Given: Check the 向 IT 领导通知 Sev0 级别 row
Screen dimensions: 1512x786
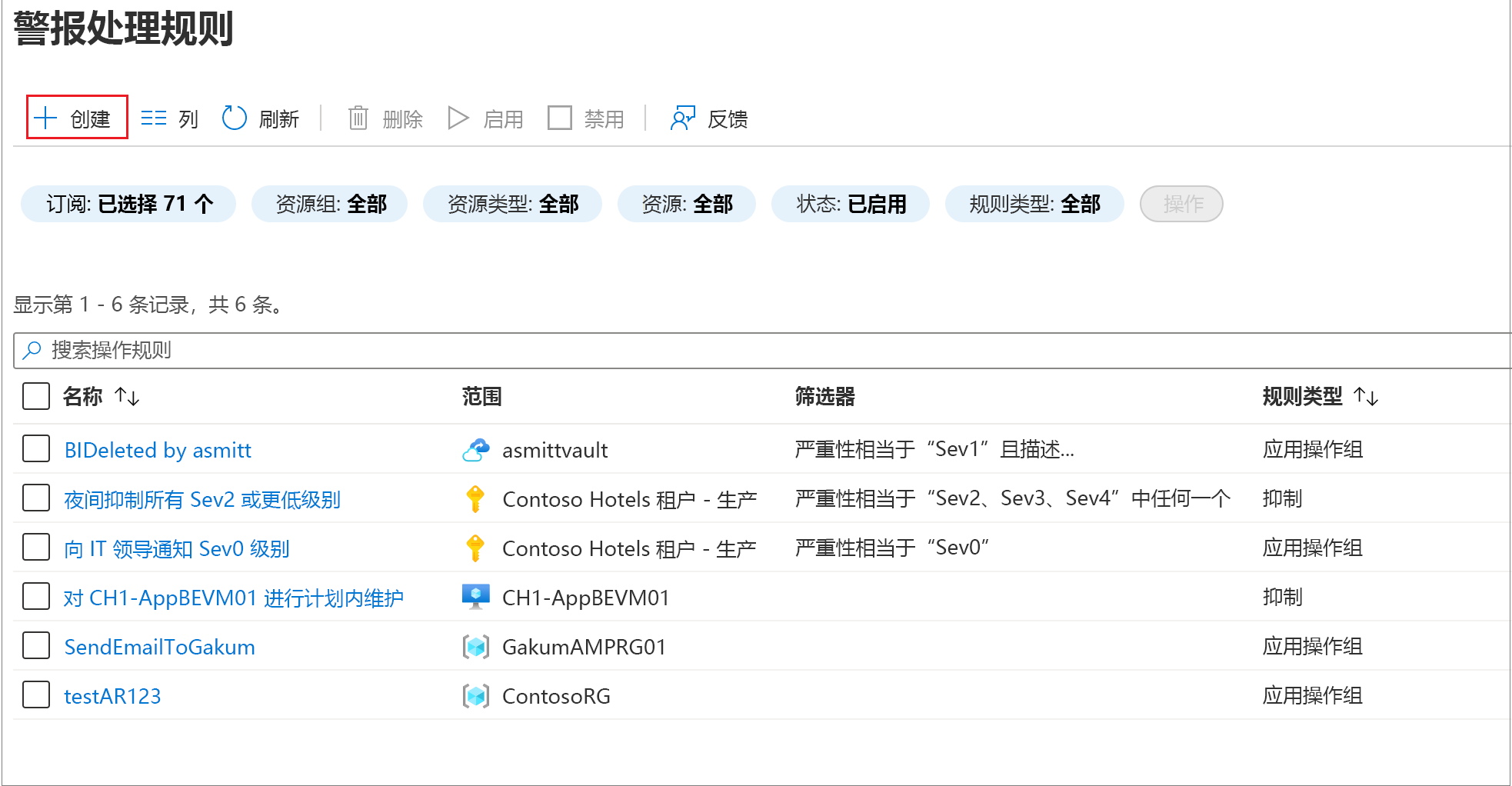Looking at the screenshot, I should 36,547.
